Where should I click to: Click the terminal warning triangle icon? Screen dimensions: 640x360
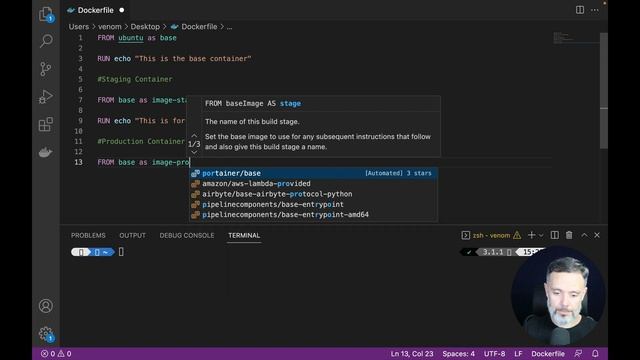click(517, 235)
